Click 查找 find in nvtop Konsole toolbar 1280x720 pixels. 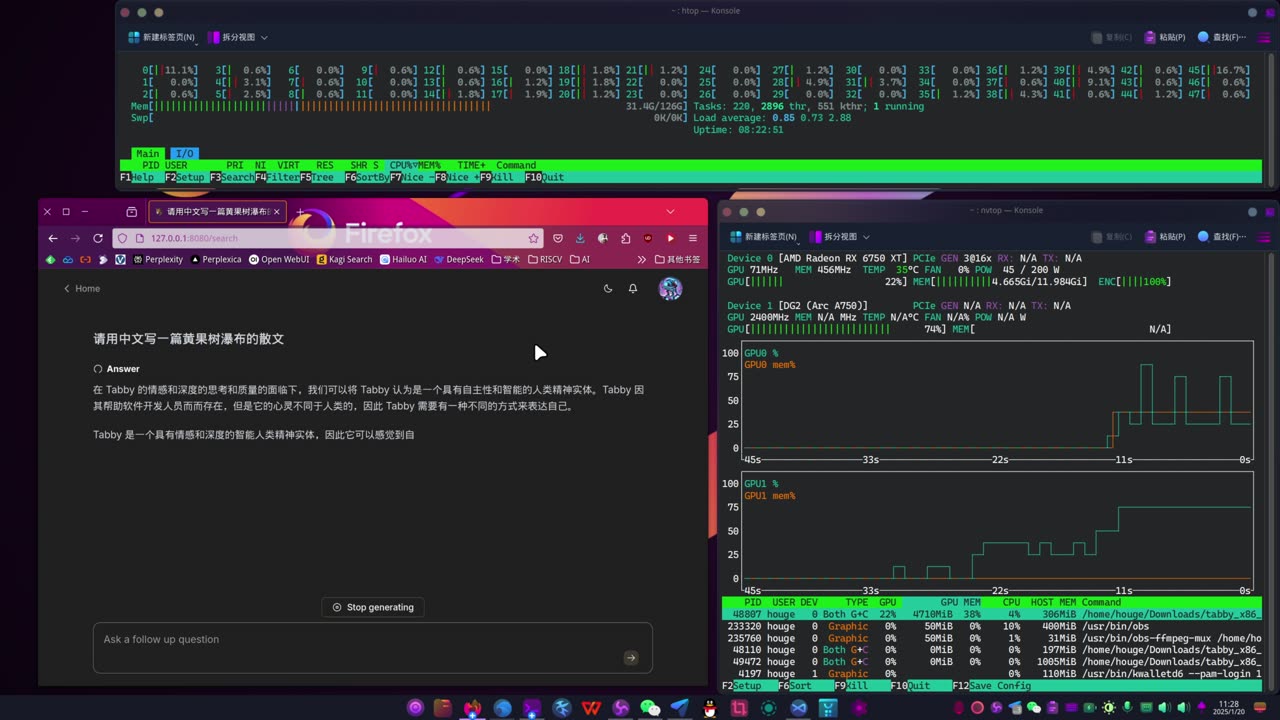click(x=1222, y=237)
